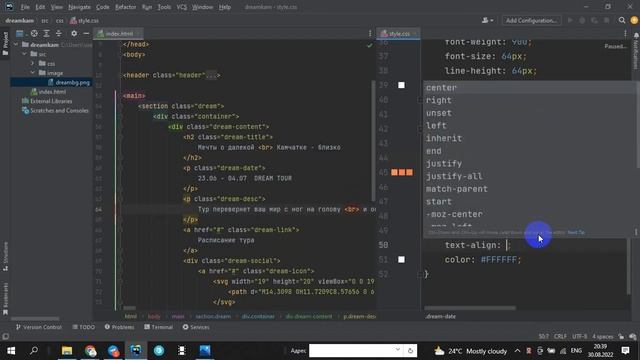Click the green inspection checkmark in index.html
The height and width of the screenshot is (360, 640).
[369, 45]
